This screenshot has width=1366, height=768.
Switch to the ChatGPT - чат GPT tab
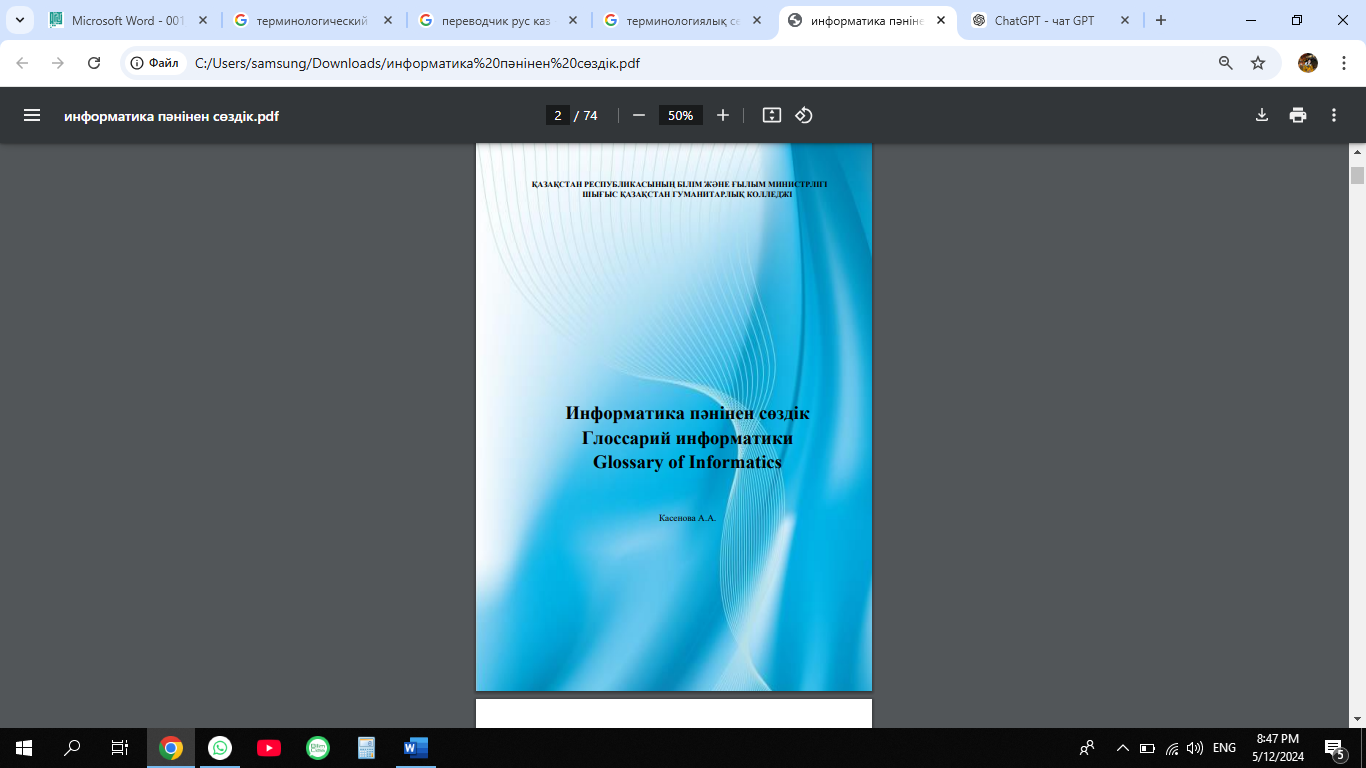pos(1052,20)
